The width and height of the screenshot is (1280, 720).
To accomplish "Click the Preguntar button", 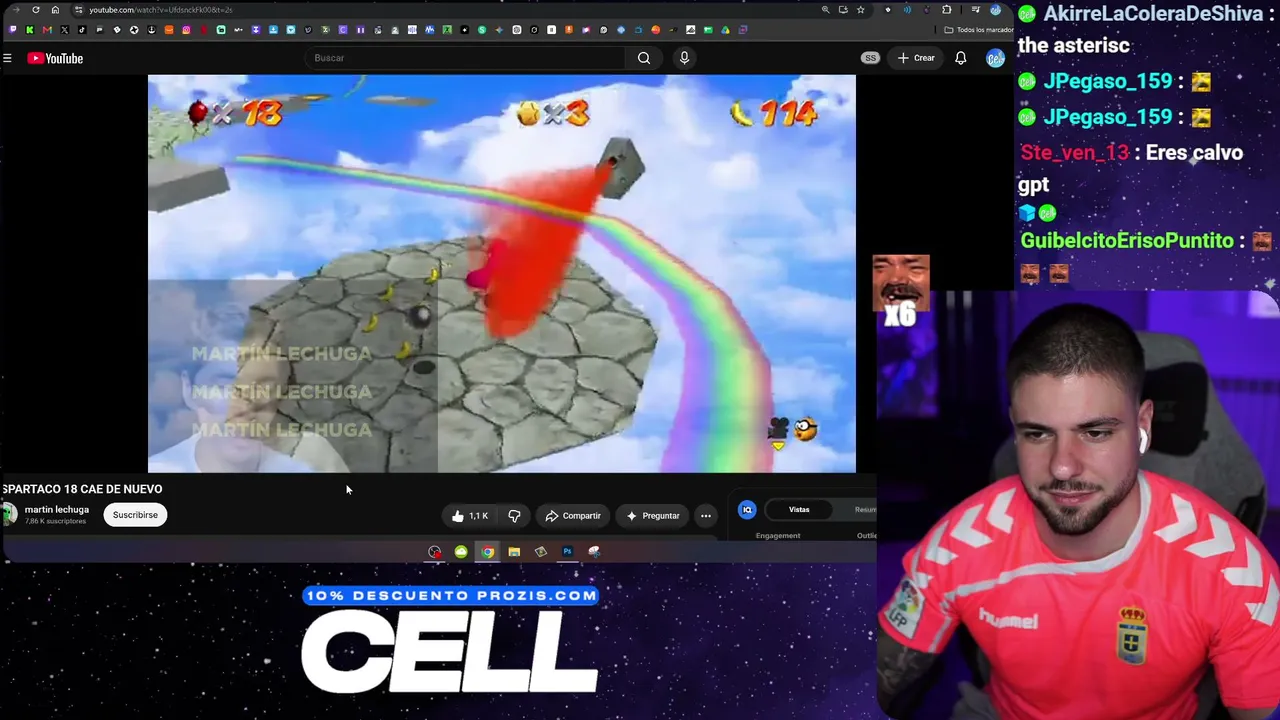I will click(x=653, y=516).
